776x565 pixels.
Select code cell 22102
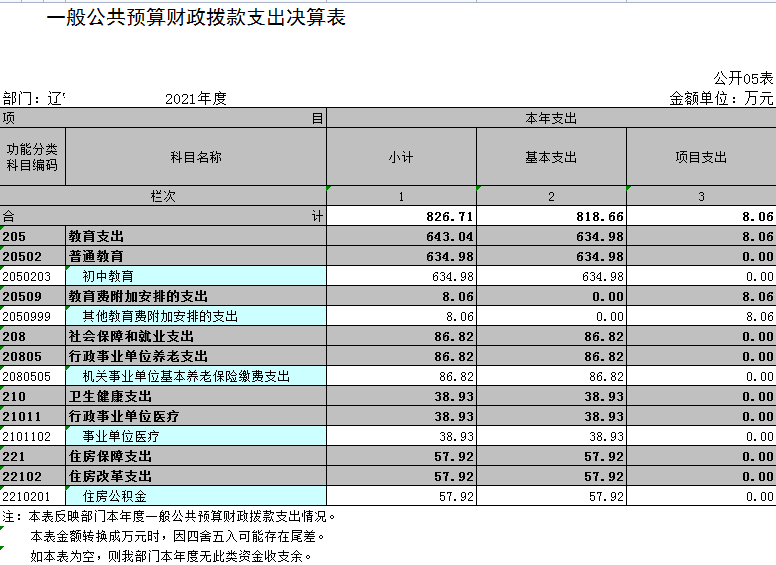(x=33, y=476)
